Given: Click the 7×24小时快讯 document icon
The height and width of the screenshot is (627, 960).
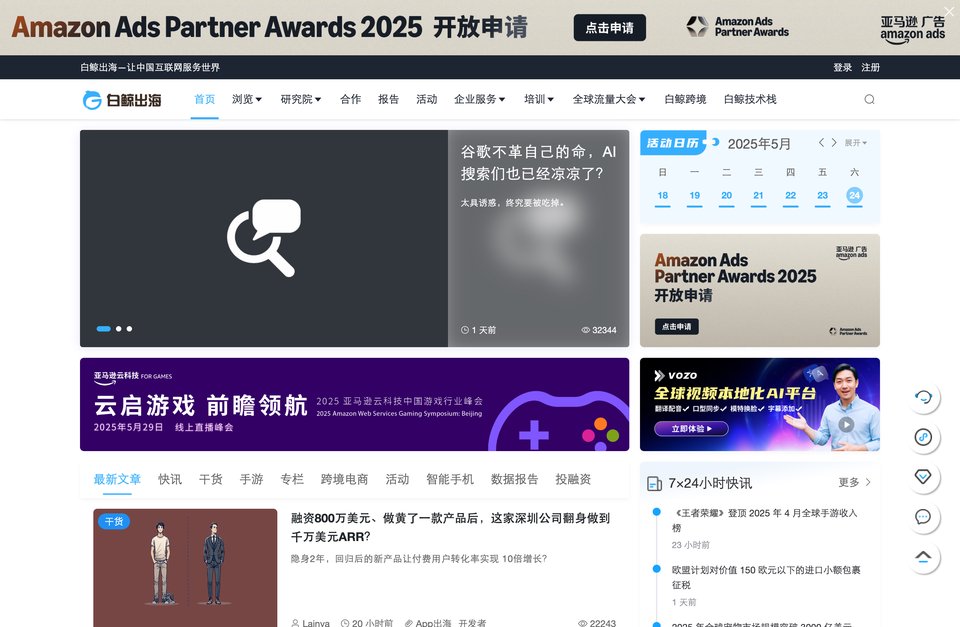Looking at the screenshot, I should coord(654,484).
